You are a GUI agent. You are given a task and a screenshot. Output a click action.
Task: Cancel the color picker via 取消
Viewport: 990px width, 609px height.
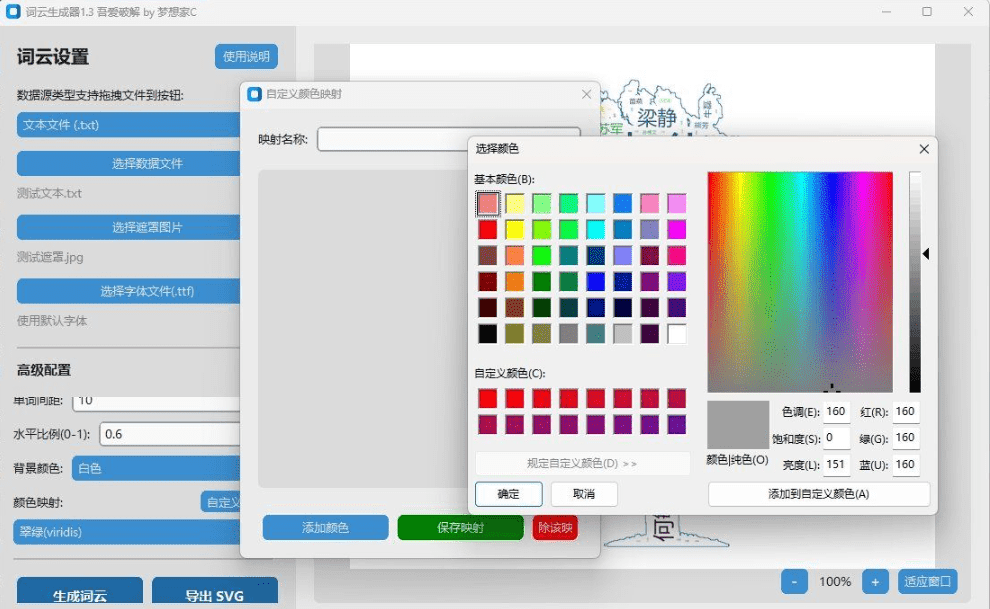[584, 493]
